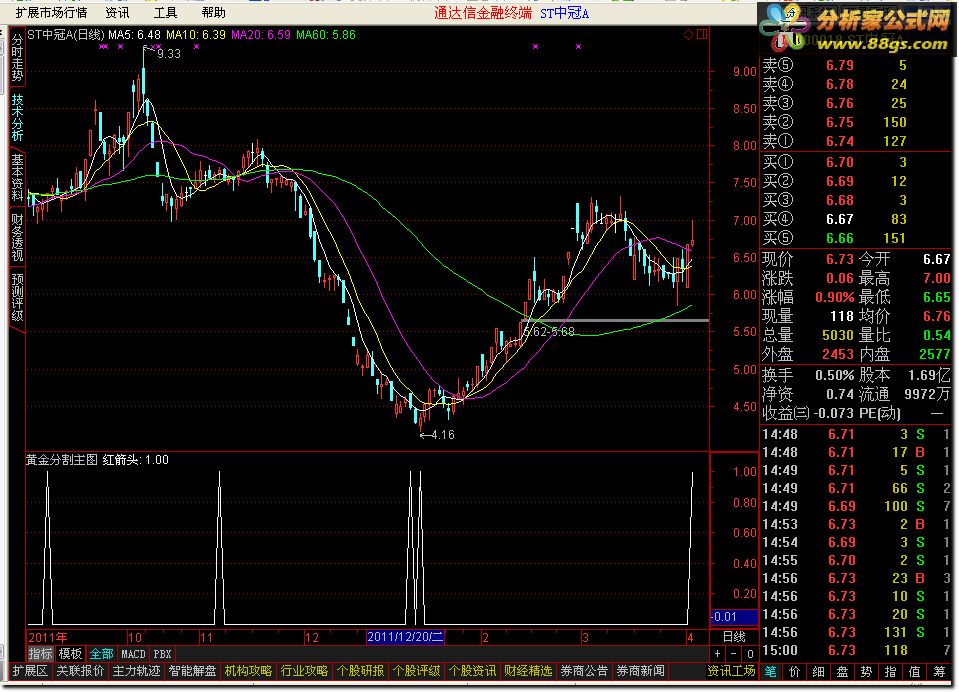Open the 工具 menu
This screenshot has height=692, width=959.
click(x=165, y=12)
